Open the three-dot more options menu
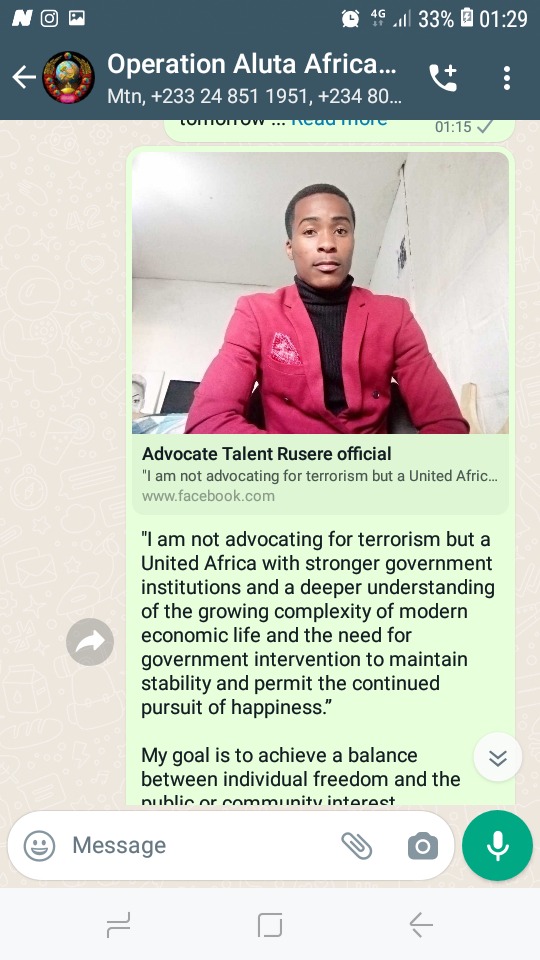540x960 pixels. click(506, 78)
